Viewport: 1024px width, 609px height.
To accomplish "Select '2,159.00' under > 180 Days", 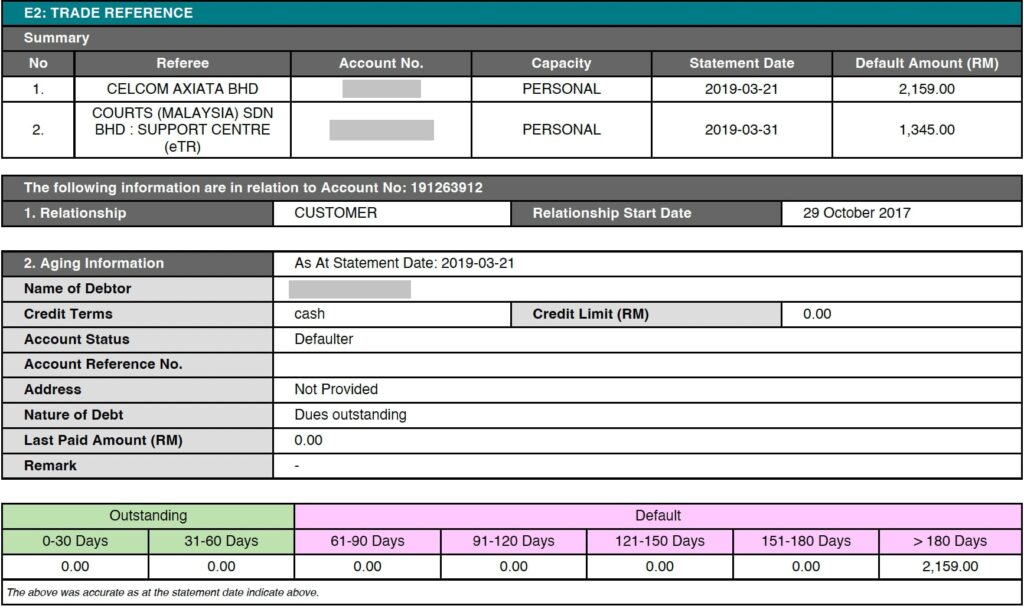I will (950, 567).
